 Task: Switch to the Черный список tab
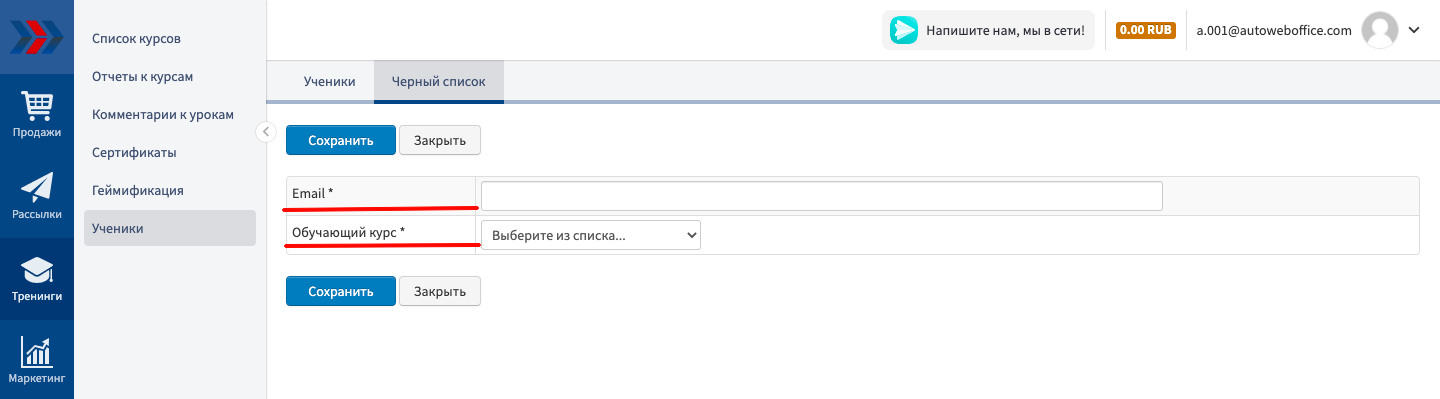439,82
